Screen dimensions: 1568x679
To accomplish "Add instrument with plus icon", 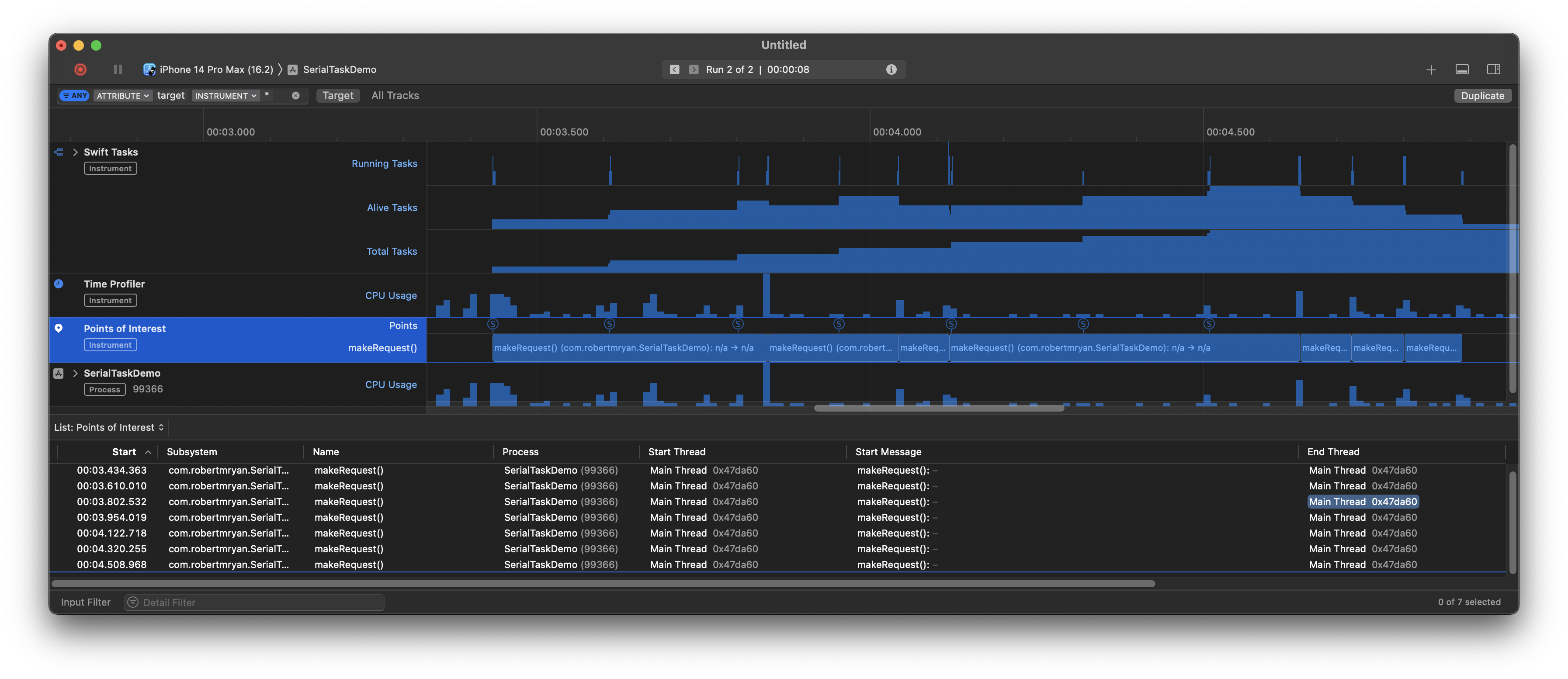I will pos(1431,70).
